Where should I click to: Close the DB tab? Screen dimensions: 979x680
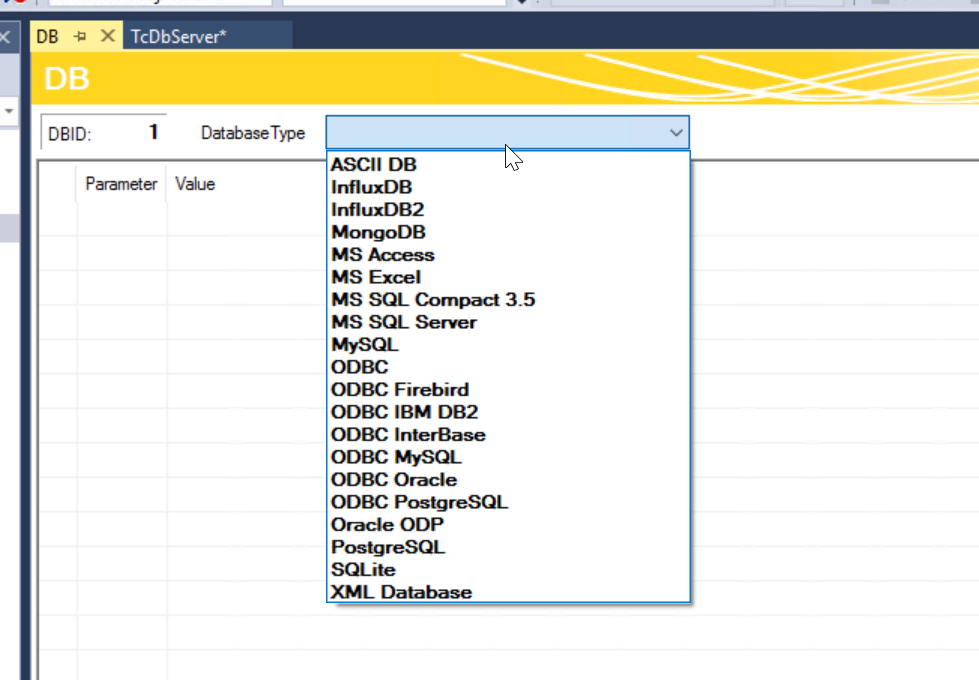[x=107, y=36]
